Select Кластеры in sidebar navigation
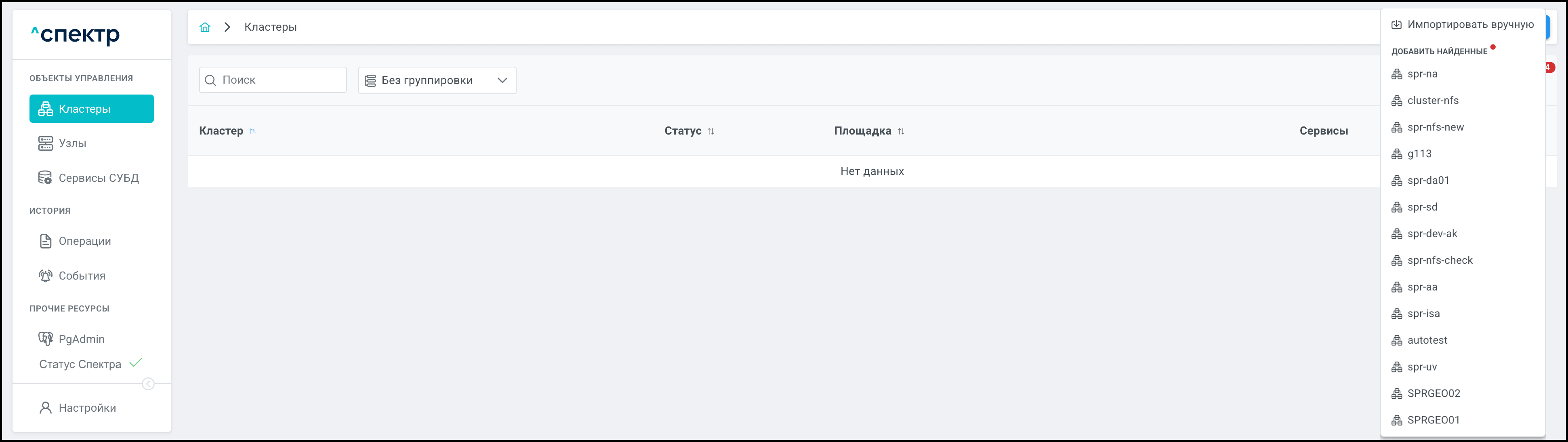Viewport: 1568px width, 442px height. [91, 109]
